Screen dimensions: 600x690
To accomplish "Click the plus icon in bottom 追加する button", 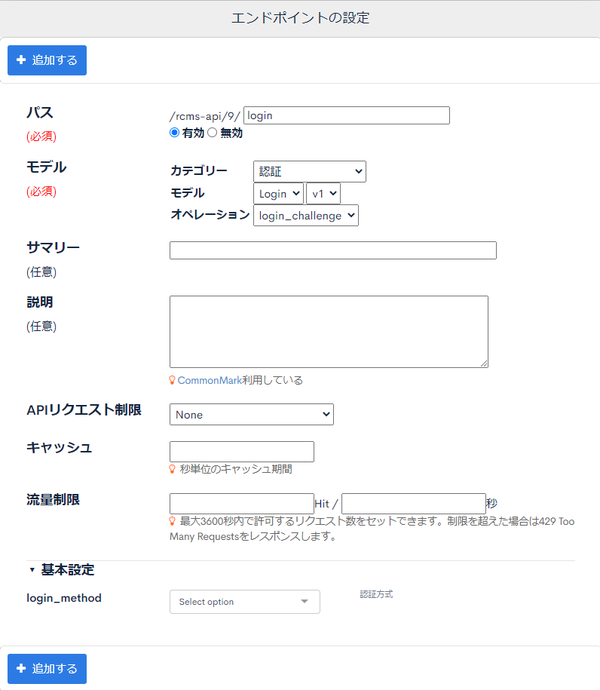I will pyautogui.click(x=21, y=668).
